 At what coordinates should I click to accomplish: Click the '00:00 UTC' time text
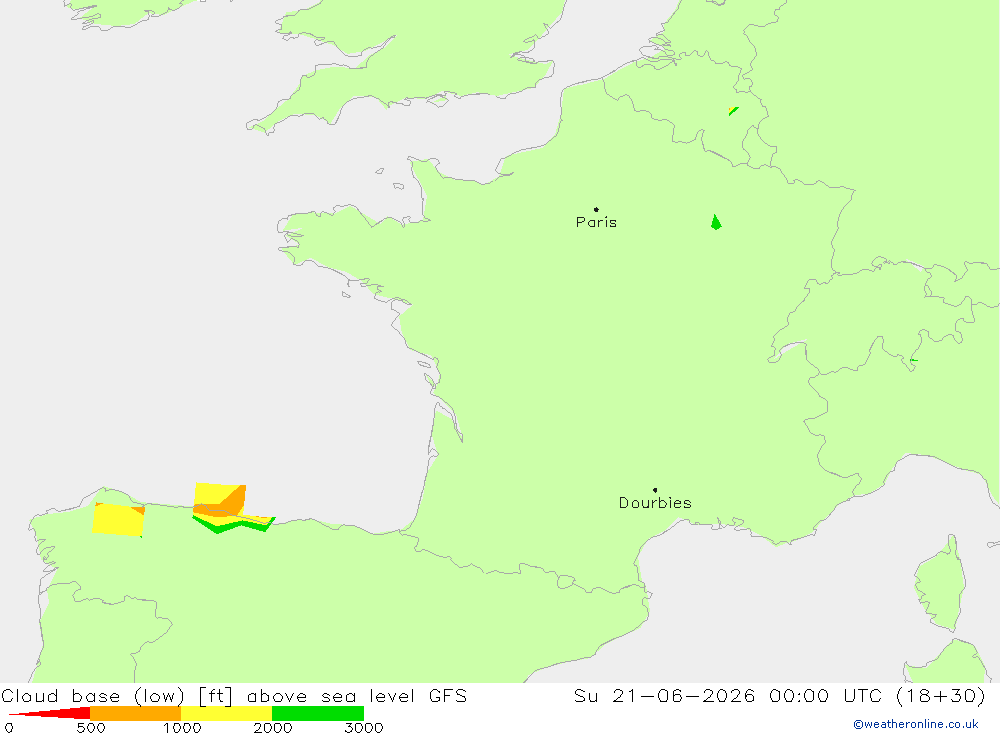click(x=826, y=695)
